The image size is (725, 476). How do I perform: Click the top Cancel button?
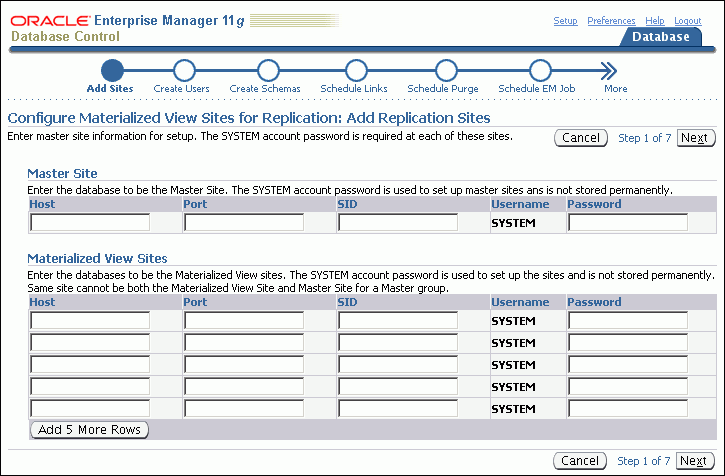click(x=581, y=138)
